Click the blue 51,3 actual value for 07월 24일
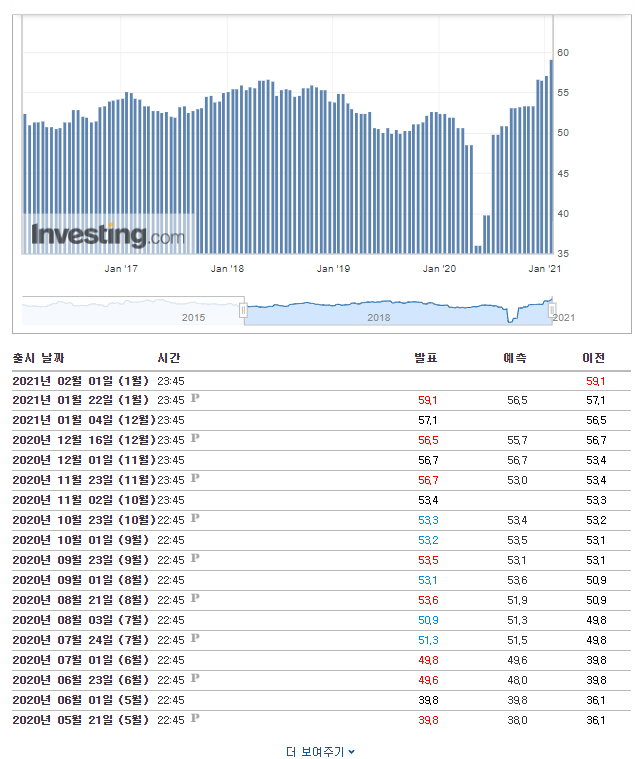This screenshot has height=759, width=638. (428, 640)
